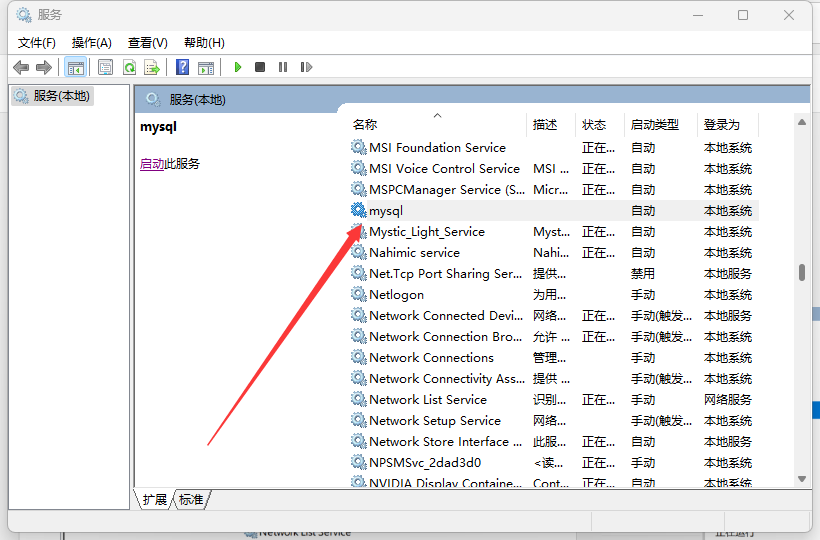Image resolution: width=820 pixels, height=540 pixels.
Task: Click the scrollbar down arrow of service list
Action: point(802,479)
